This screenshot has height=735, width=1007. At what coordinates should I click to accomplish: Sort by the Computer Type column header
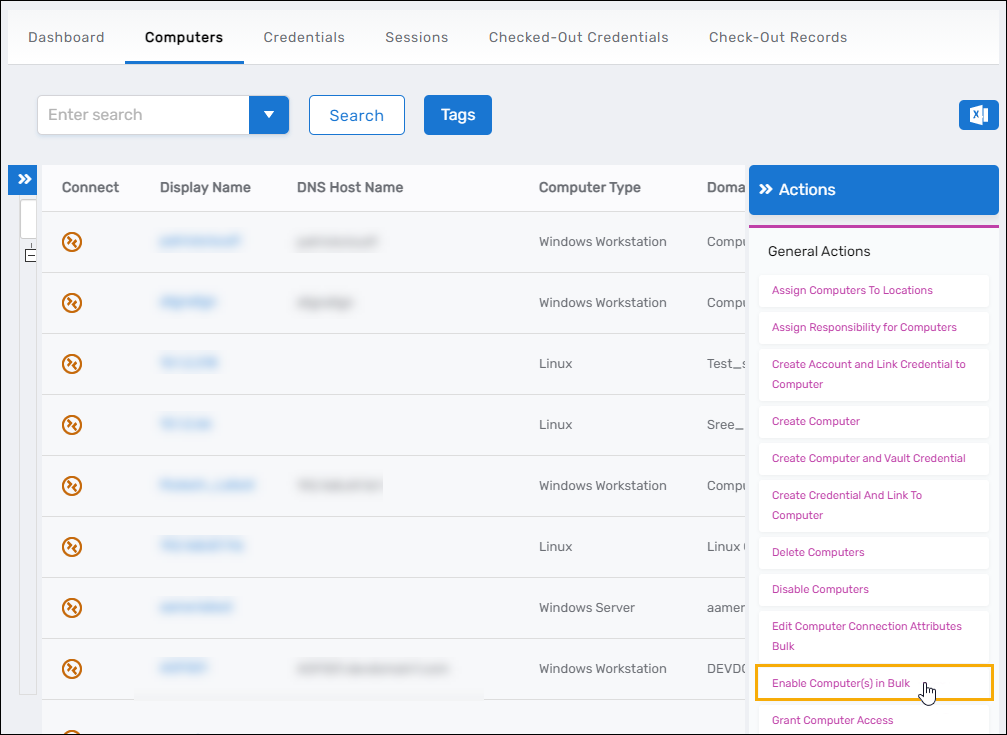click(x=589, y=187)
